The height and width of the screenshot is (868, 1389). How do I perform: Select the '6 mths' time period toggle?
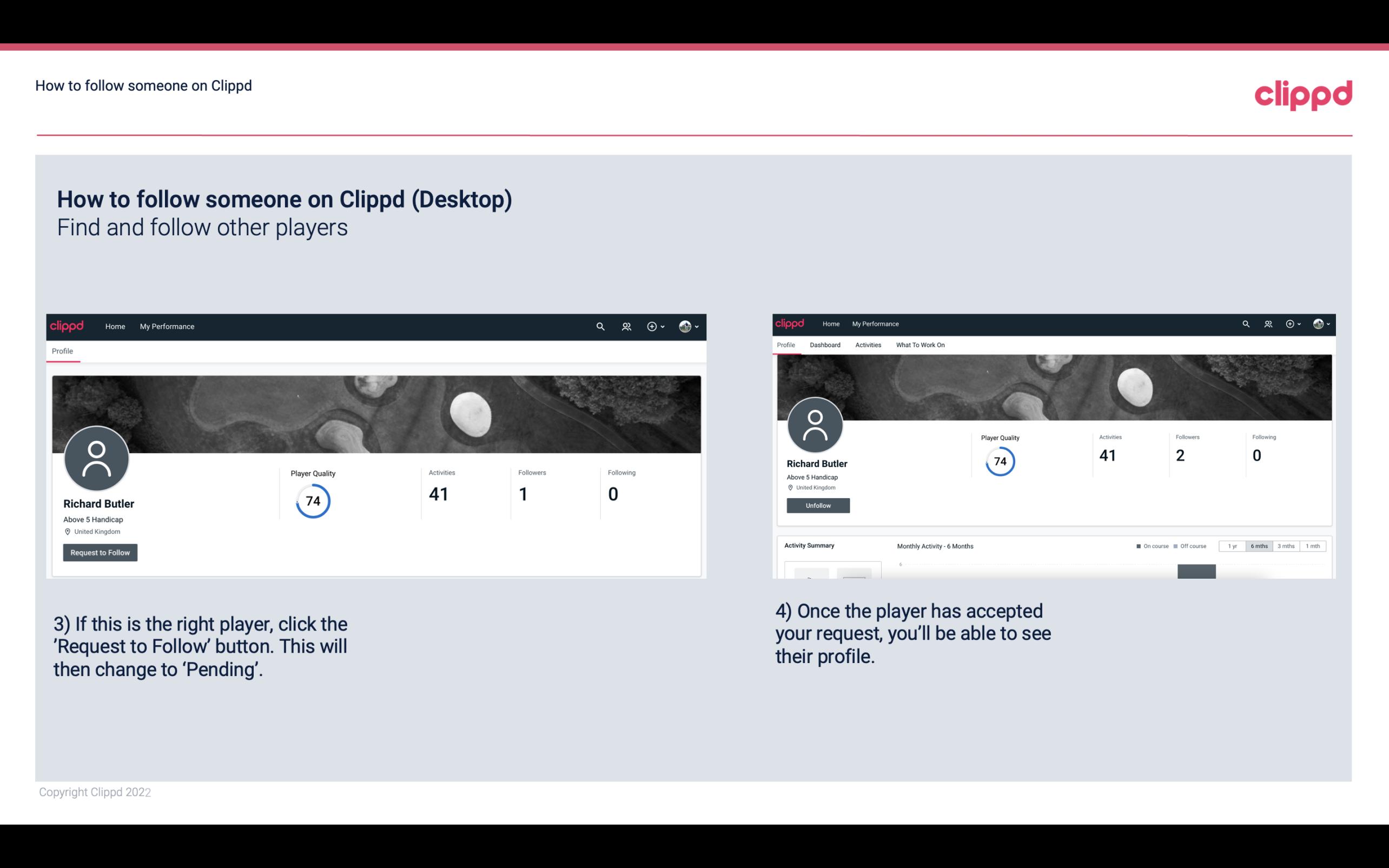click(x=1259, y=546)
